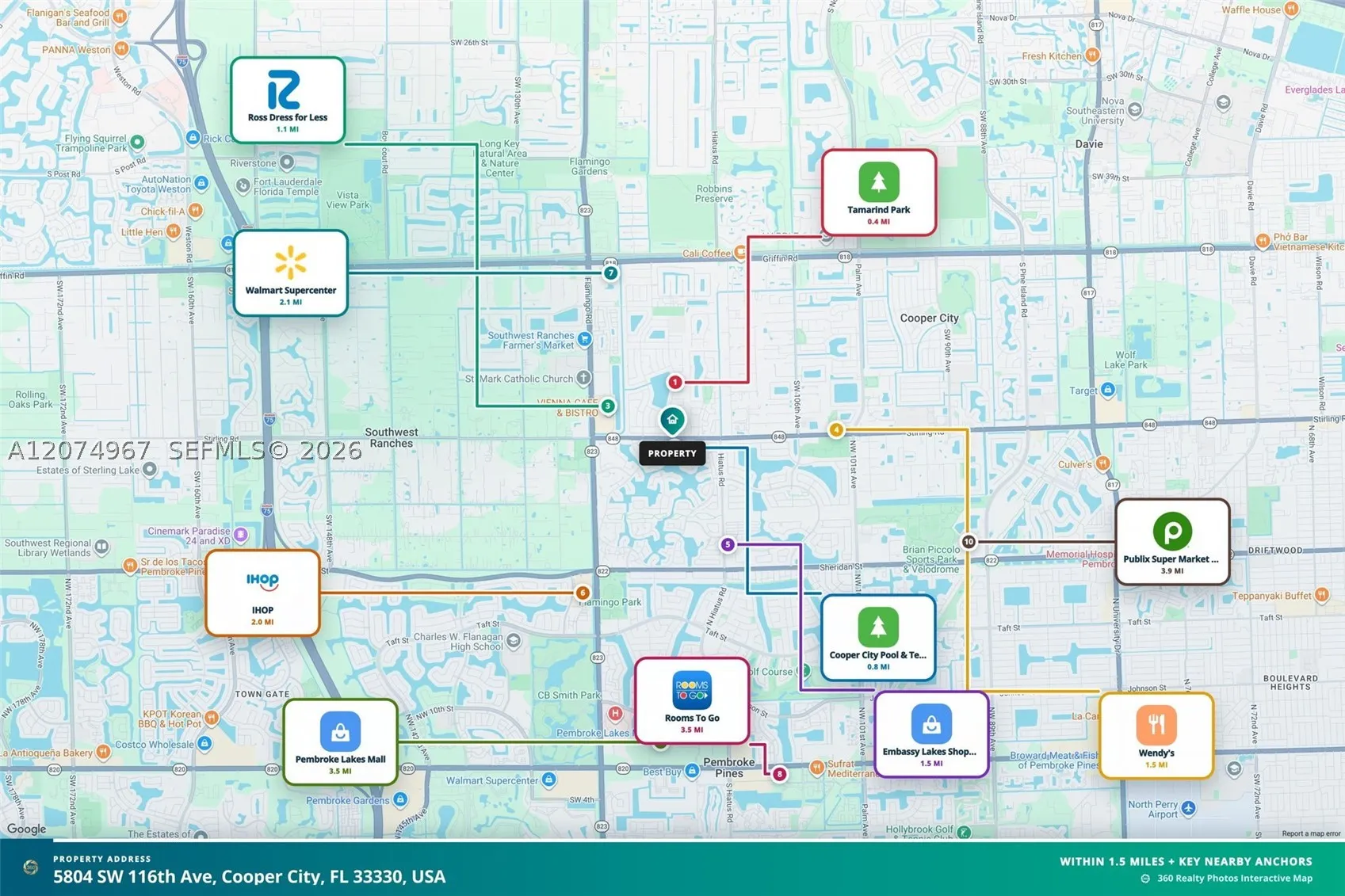
Task: Select the Best Buy store pin
Action: click(692, 771)
